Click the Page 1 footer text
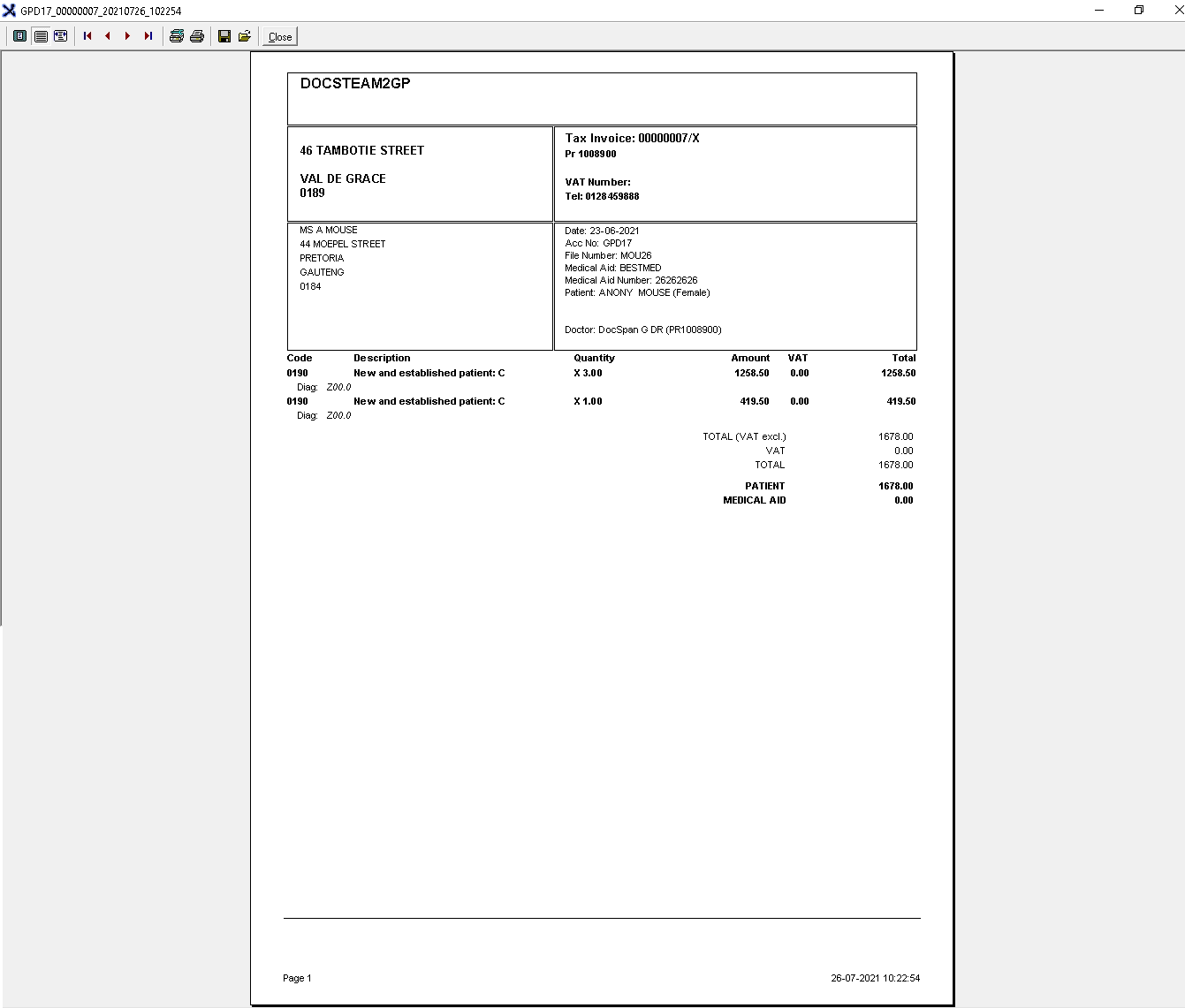1185x1008 pixels. [297, 978]
